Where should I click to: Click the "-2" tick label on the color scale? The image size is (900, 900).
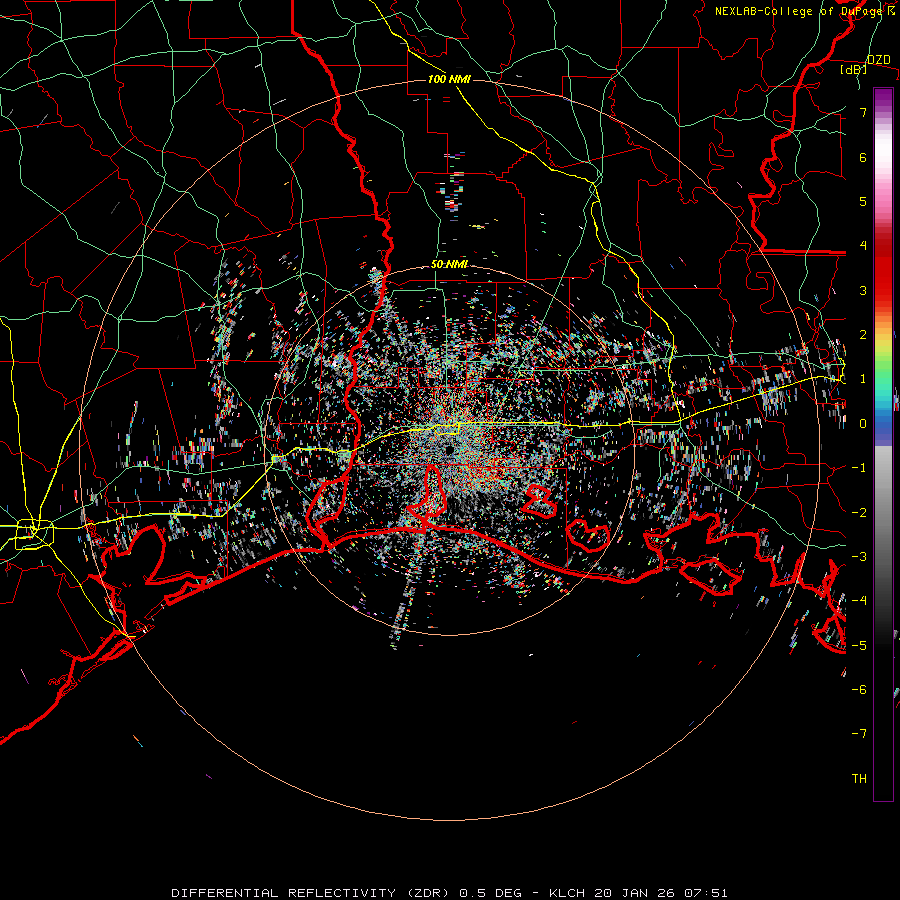click(859, 512)
